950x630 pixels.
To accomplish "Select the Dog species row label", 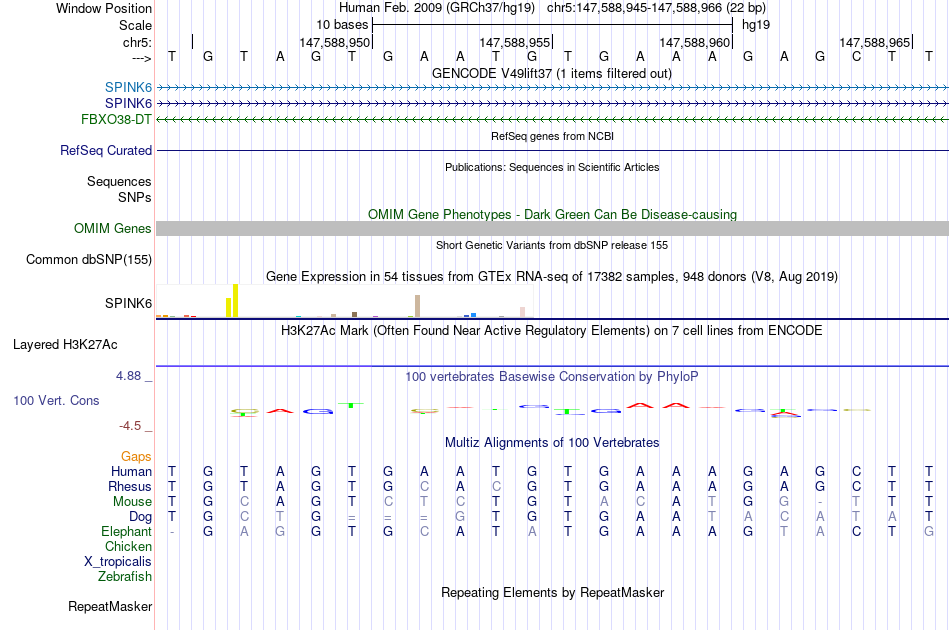I will 140,517.
